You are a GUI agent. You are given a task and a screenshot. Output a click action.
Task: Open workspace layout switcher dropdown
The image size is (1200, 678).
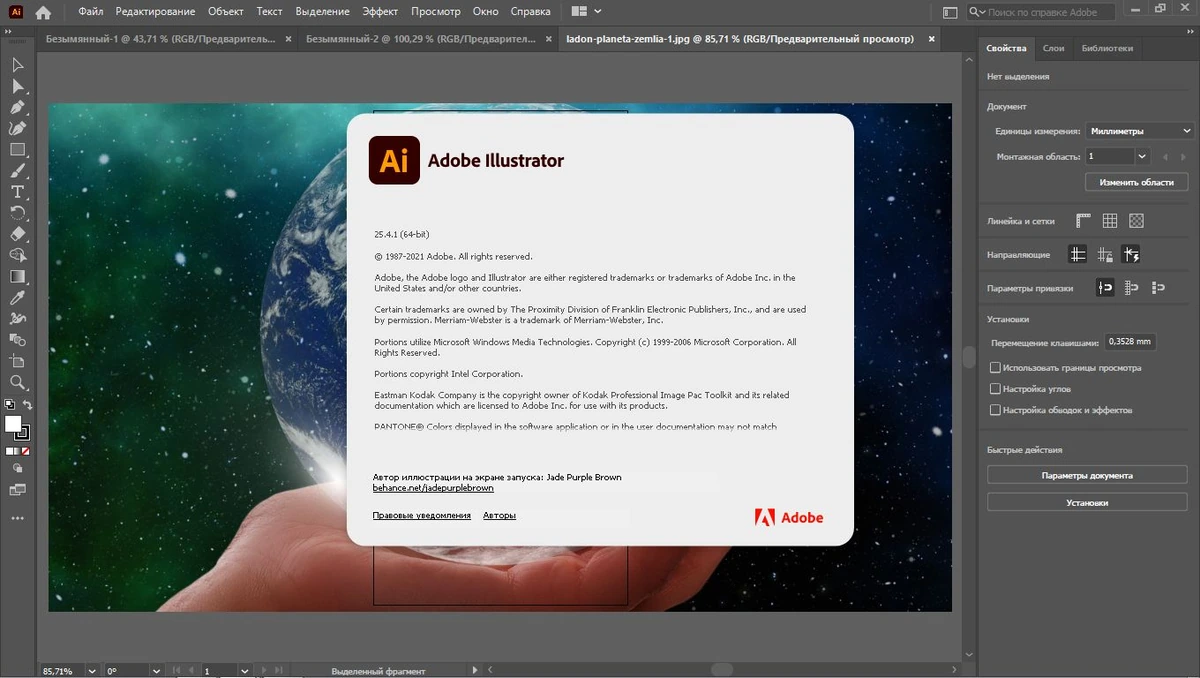[587, 12]
